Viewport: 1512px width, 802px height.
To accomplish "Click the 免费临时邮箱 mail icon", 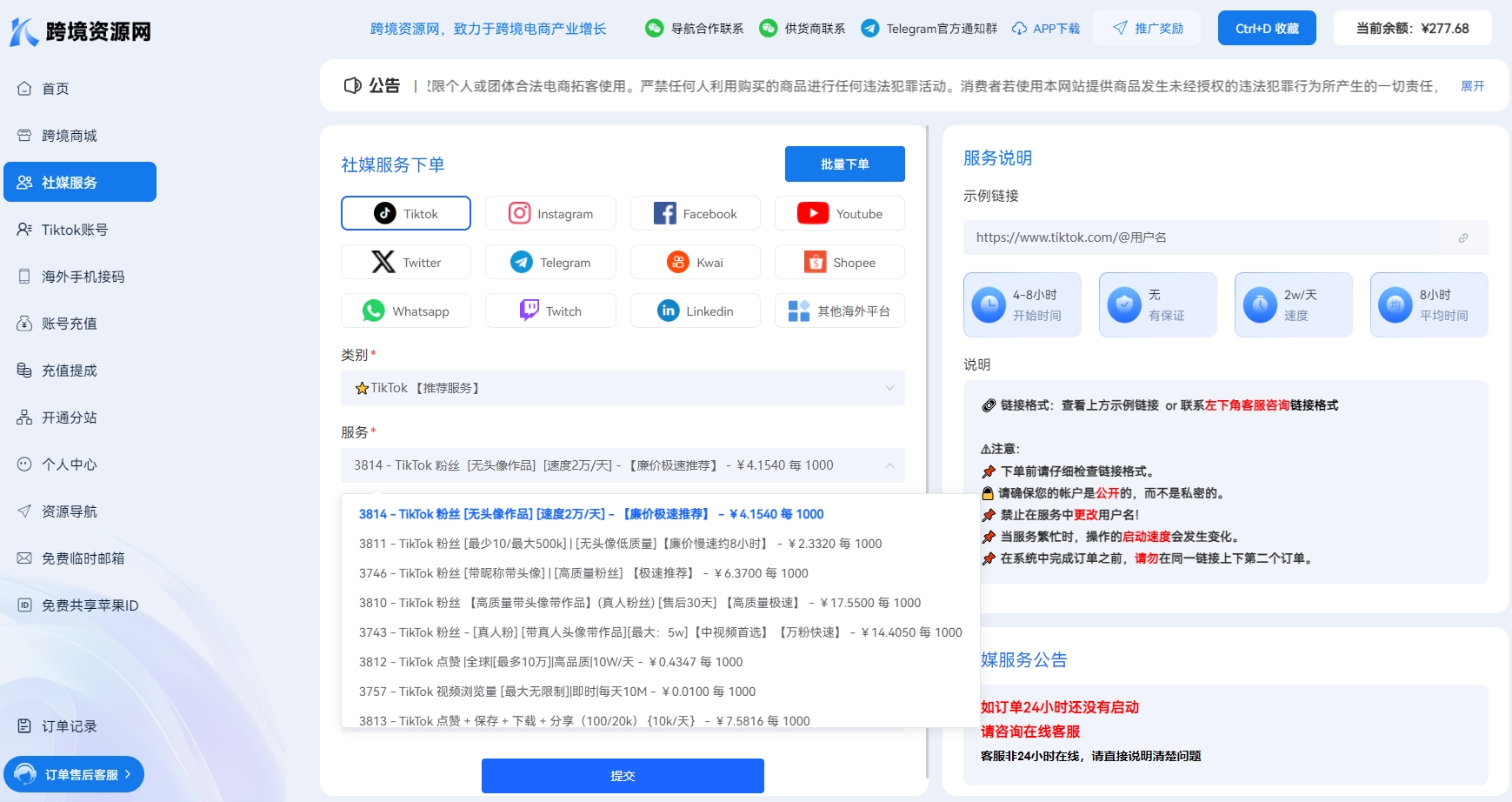I will (24, 558).
